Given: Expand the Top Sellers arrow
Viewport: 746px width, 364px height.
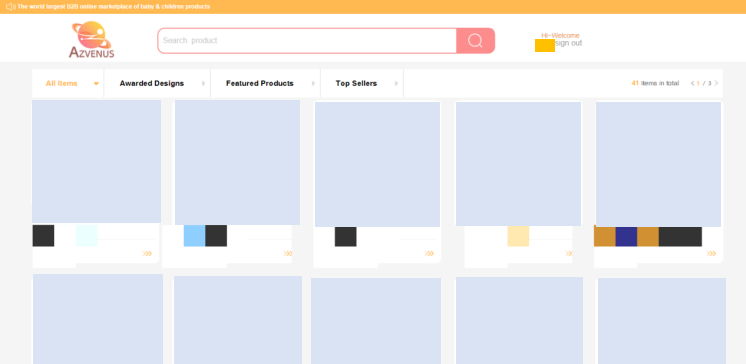Looking at the screenshot, I should (x=396, y=83).
